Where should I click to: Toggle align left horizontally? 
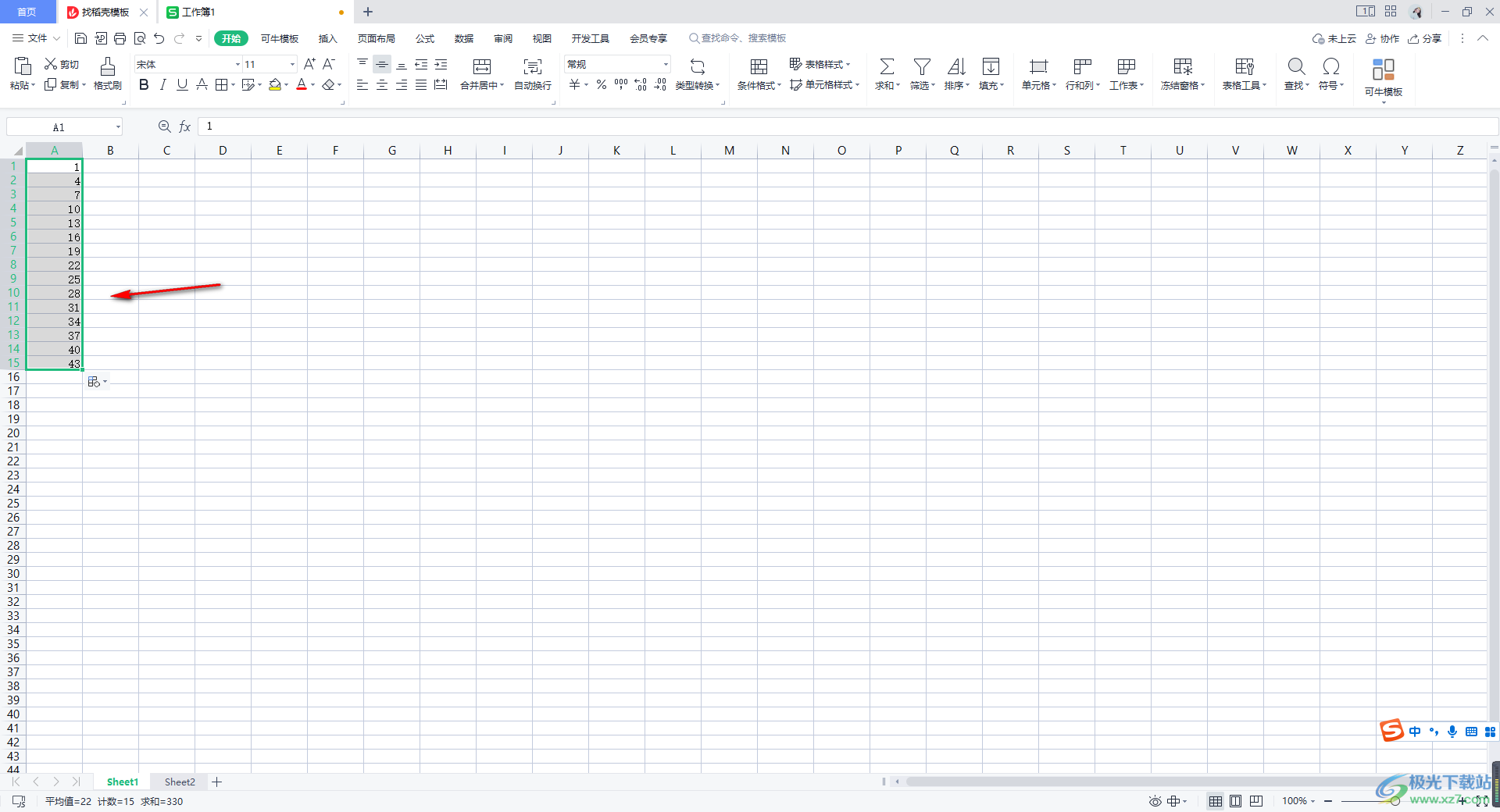coord(362,84)
